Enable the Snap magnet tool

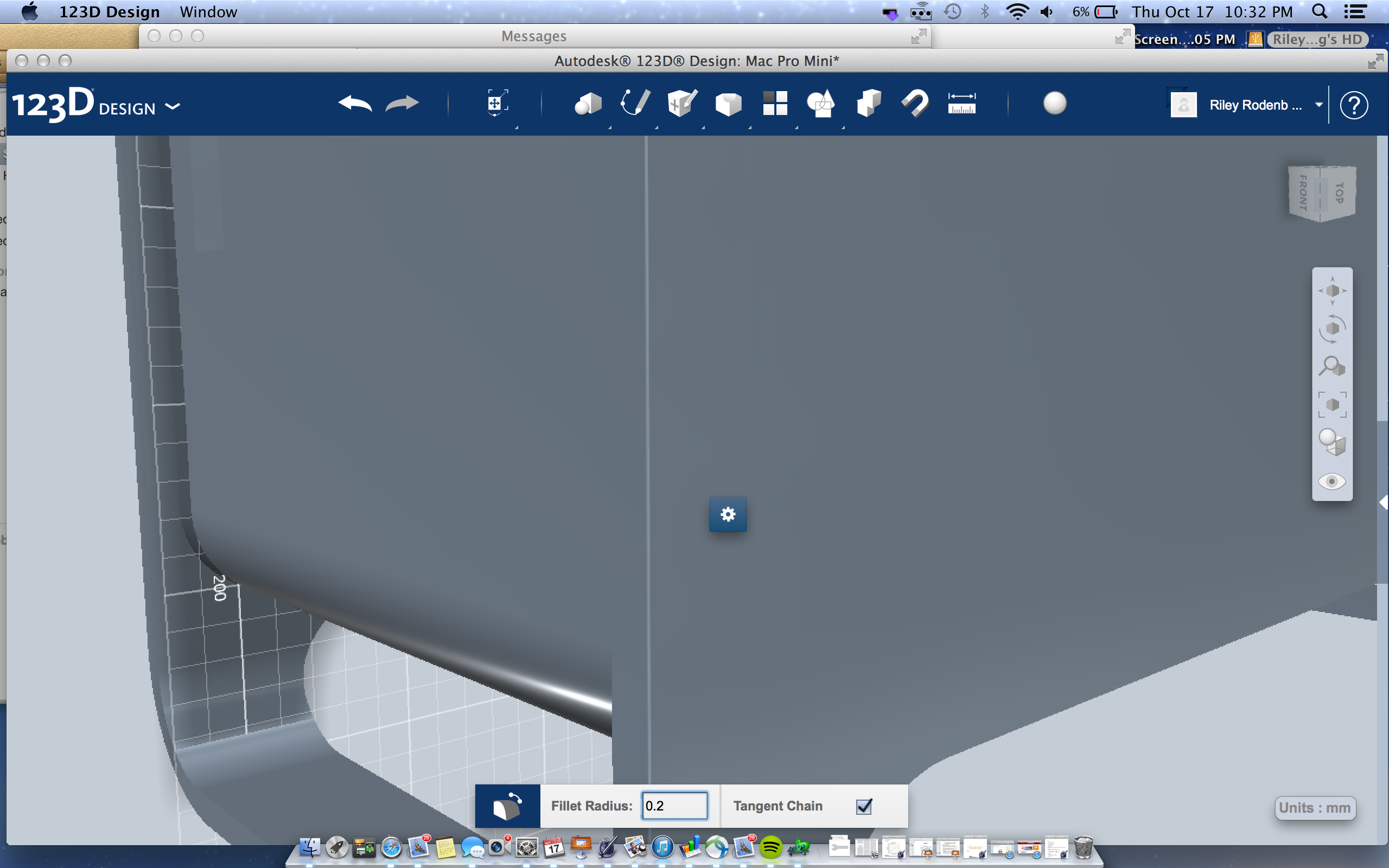[x=914, y=103]
